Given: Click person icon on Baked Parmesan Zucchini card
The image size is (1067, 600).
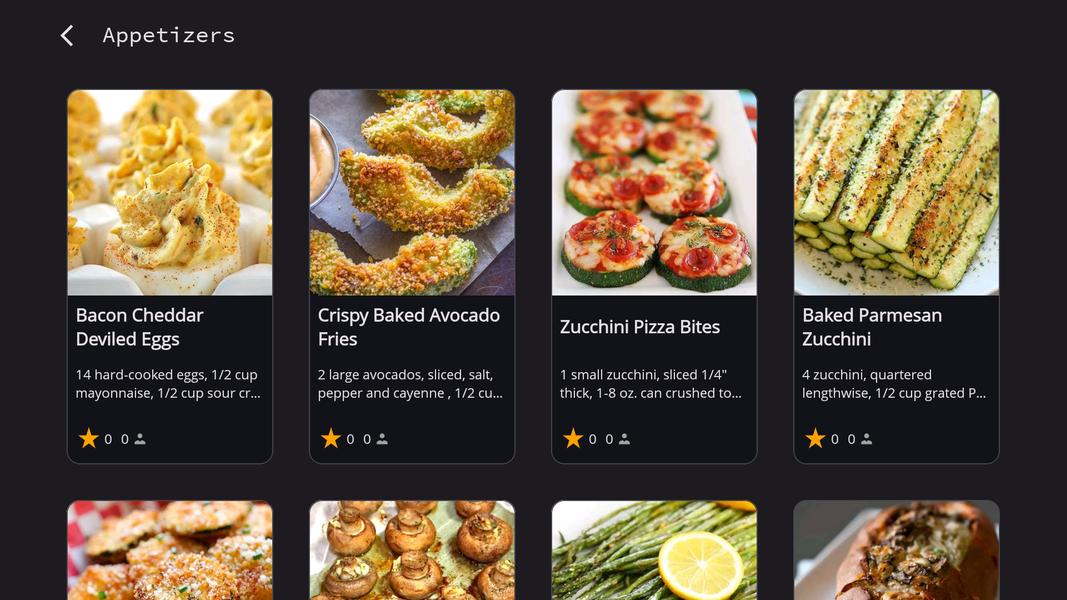Looking at the screenshot, I should tap(866, 439).
